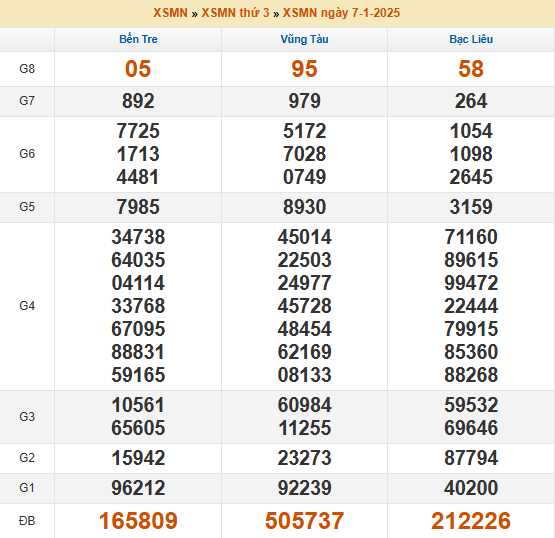This screenshot has width=555, height=538.
Task: Click G2 result 15942
Action: tap(138, 458)
